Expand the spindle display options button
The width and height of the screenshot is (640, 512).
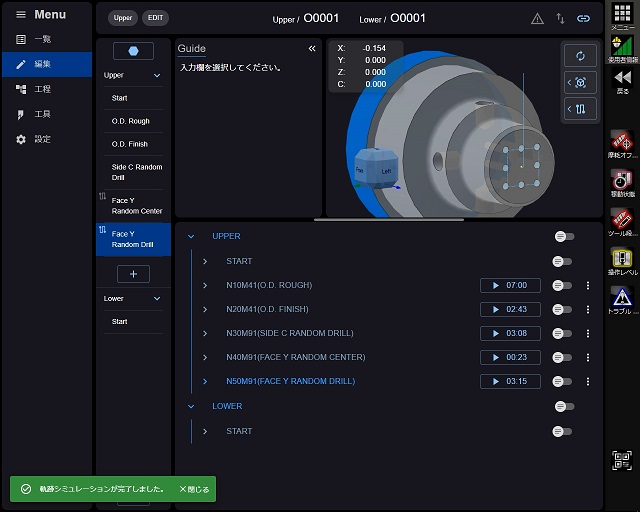(x=580, y=109)
